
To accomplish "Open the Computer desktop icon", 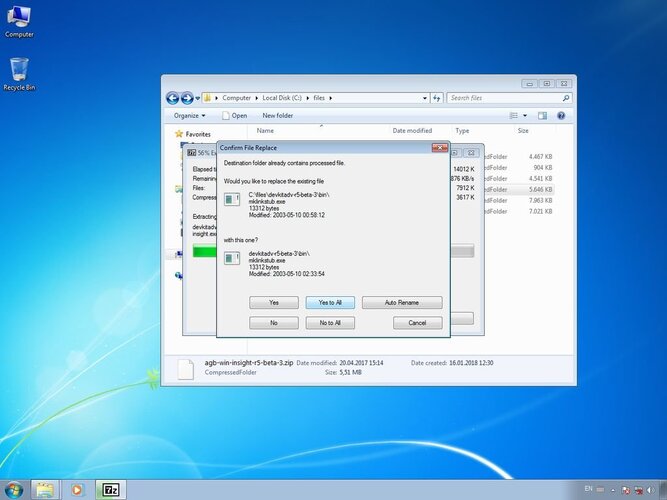I will (x=19, y=21).
